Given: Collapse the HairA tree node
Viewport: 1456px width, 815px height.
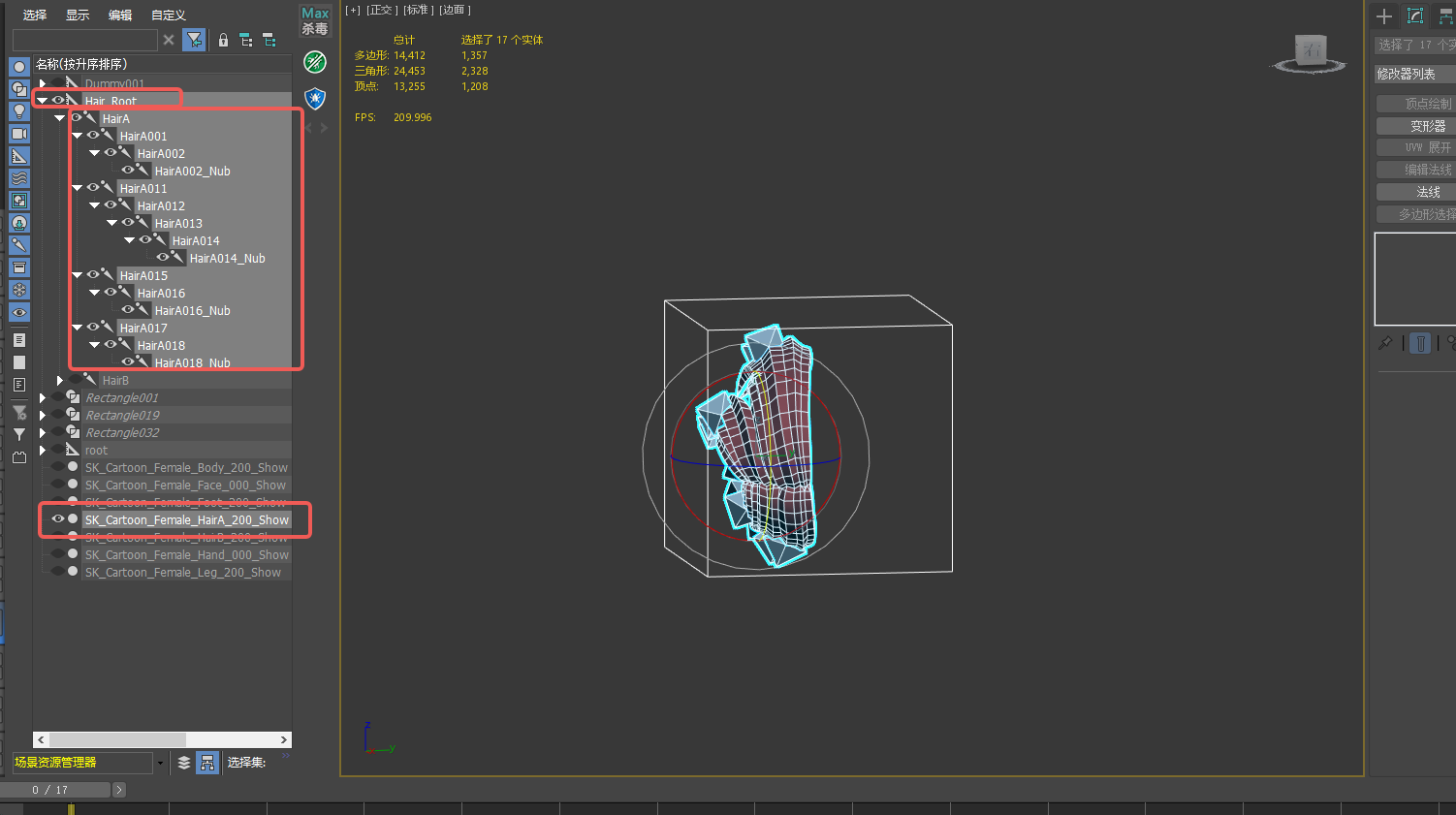Looking at the screenshot, I should 60,118.
